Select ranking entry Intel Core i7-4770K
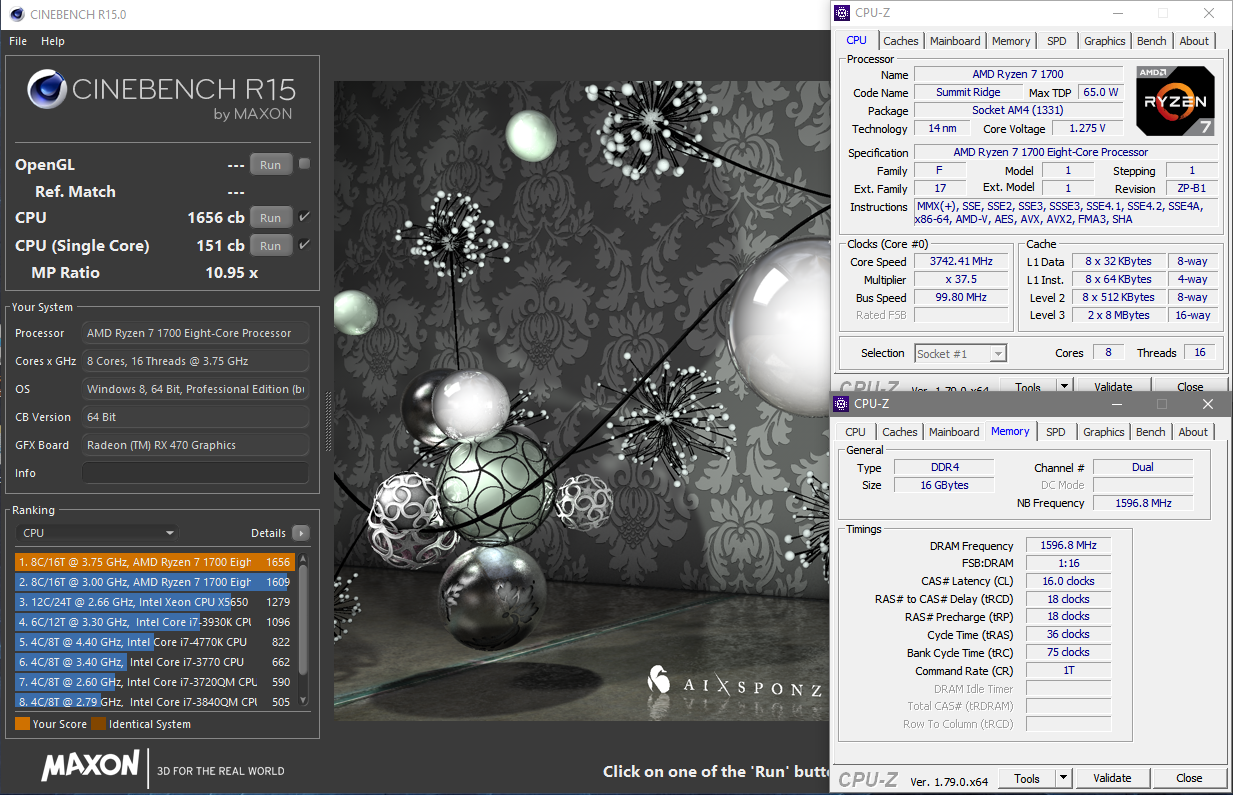 [154, 642]
